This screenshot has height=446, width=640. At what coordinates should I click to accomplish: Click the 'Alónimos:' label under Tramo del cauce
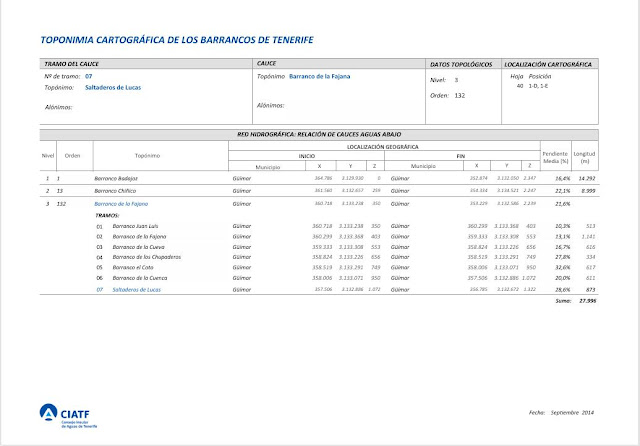coord(58,107)
